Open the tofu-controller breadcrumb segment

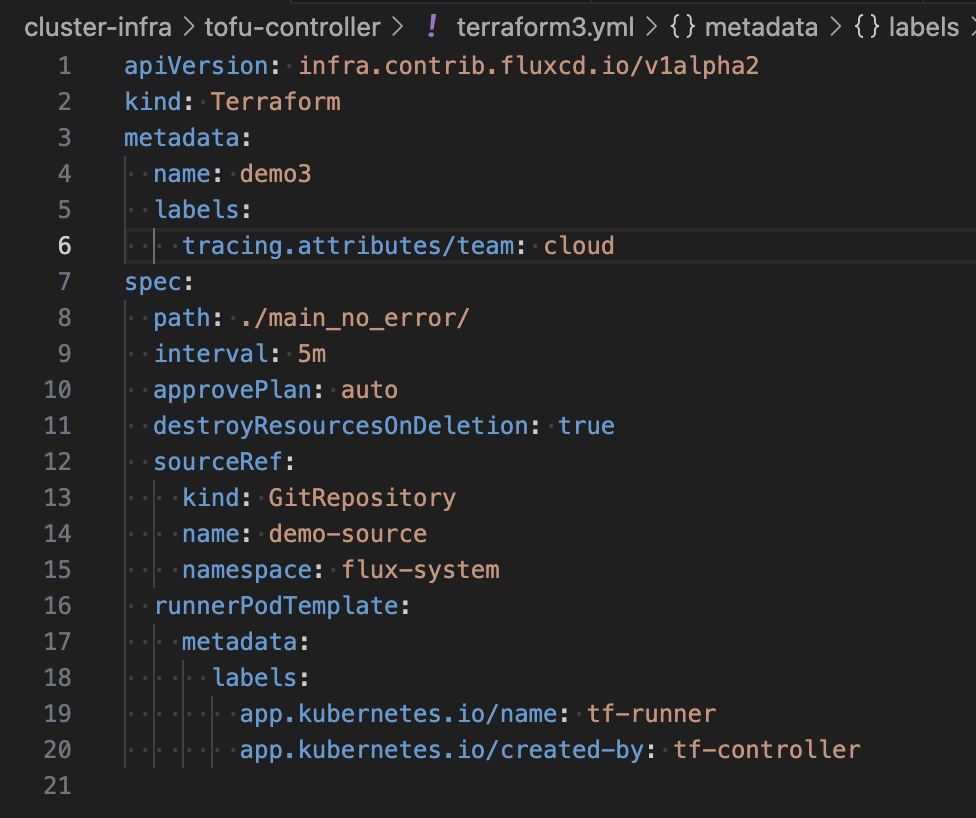293,27
